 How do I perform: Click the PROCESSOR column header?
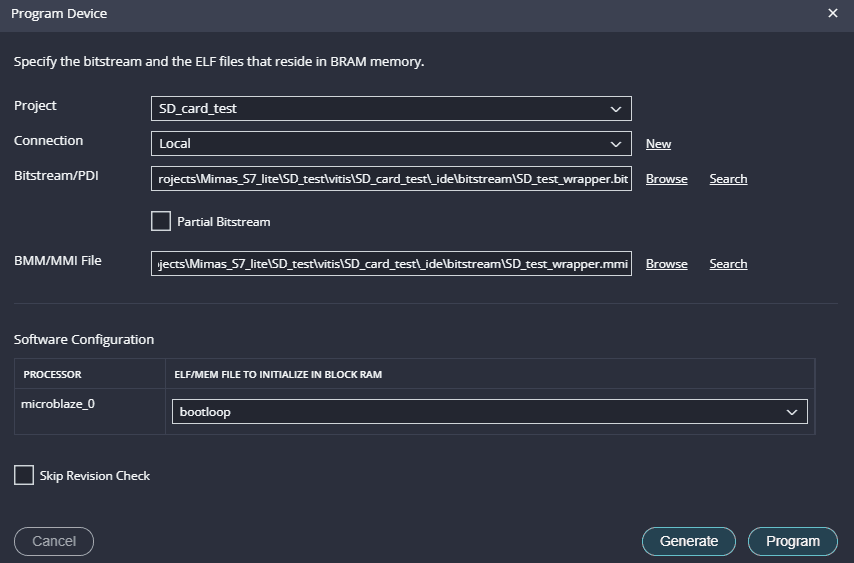53,375
